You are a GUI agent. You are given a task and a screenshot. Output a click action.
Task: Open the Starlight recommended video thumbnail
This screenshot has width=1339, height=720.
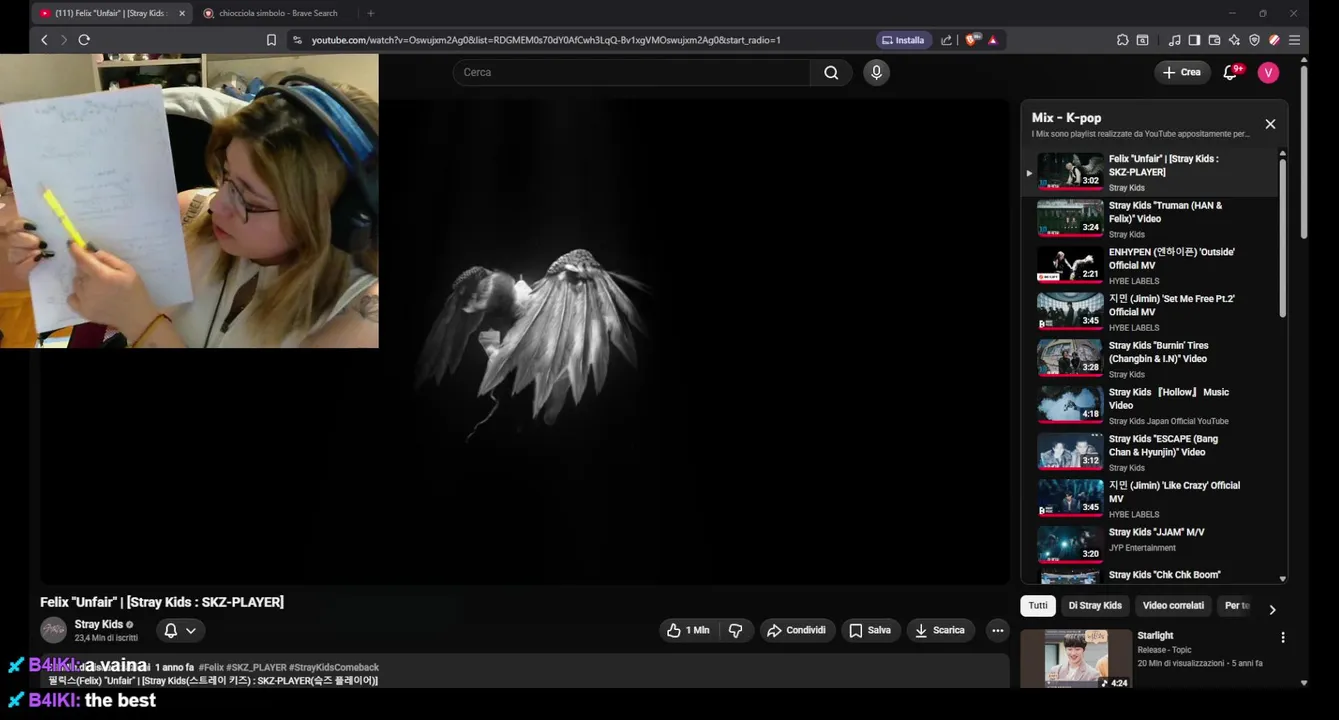point(1076,658)
